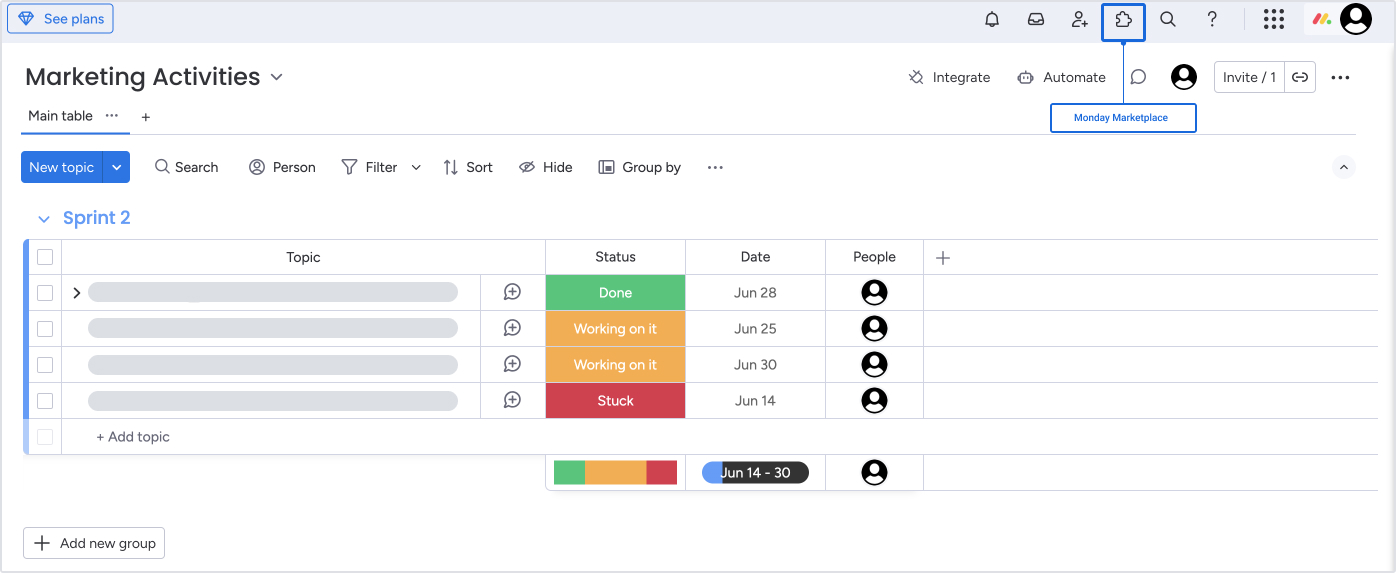Click the red Stuck status cell
1396x573 pixels.
615,401
